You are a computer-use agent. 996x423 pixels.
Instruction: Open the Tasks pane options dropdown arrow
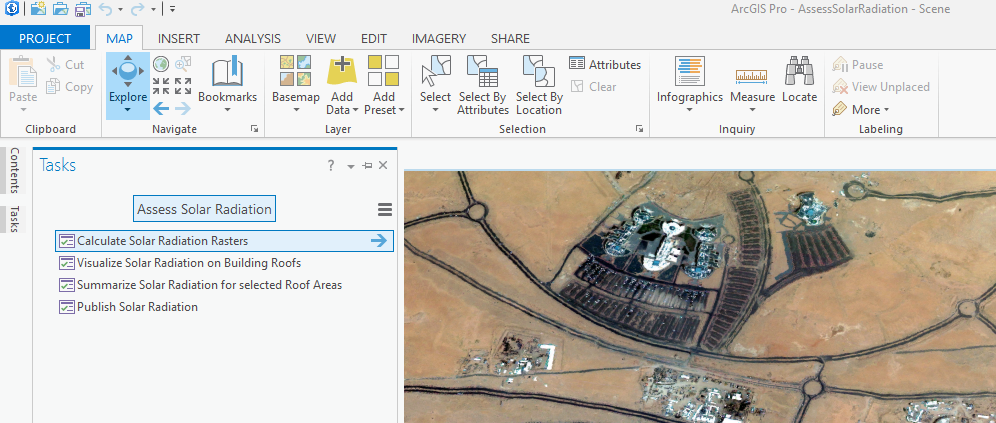(x=351, y=166)
